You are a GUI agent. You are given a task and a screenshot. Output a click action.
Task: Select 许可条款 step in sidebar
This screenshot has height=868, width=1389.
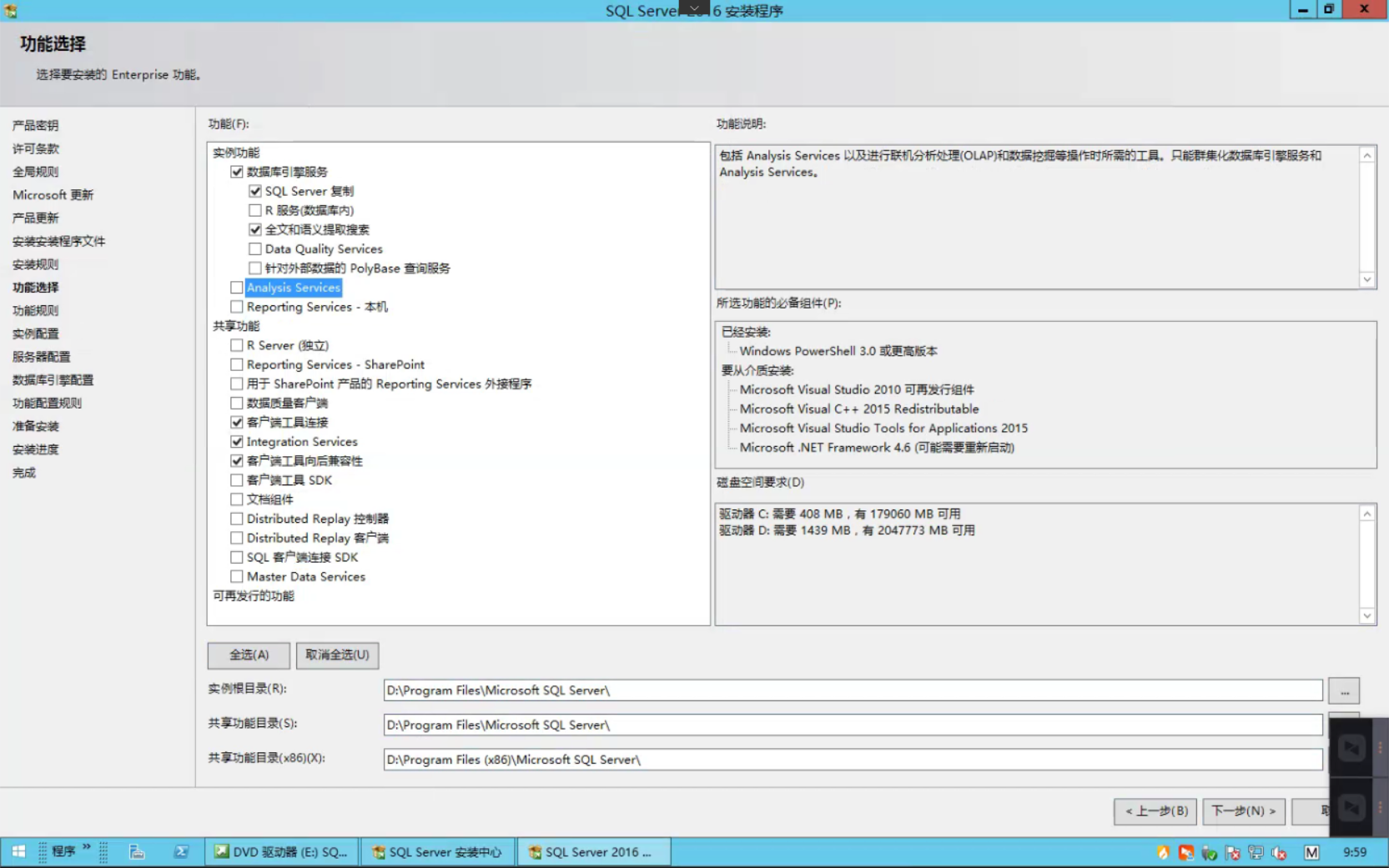pyautogui.click(x=35, y=148)
